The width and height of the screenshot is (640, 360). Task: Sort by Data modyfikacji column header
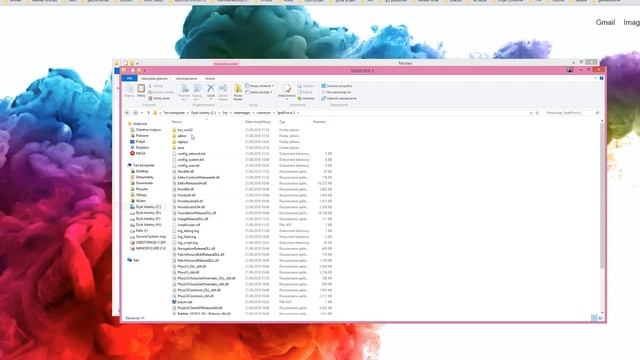tap(258, 122)
